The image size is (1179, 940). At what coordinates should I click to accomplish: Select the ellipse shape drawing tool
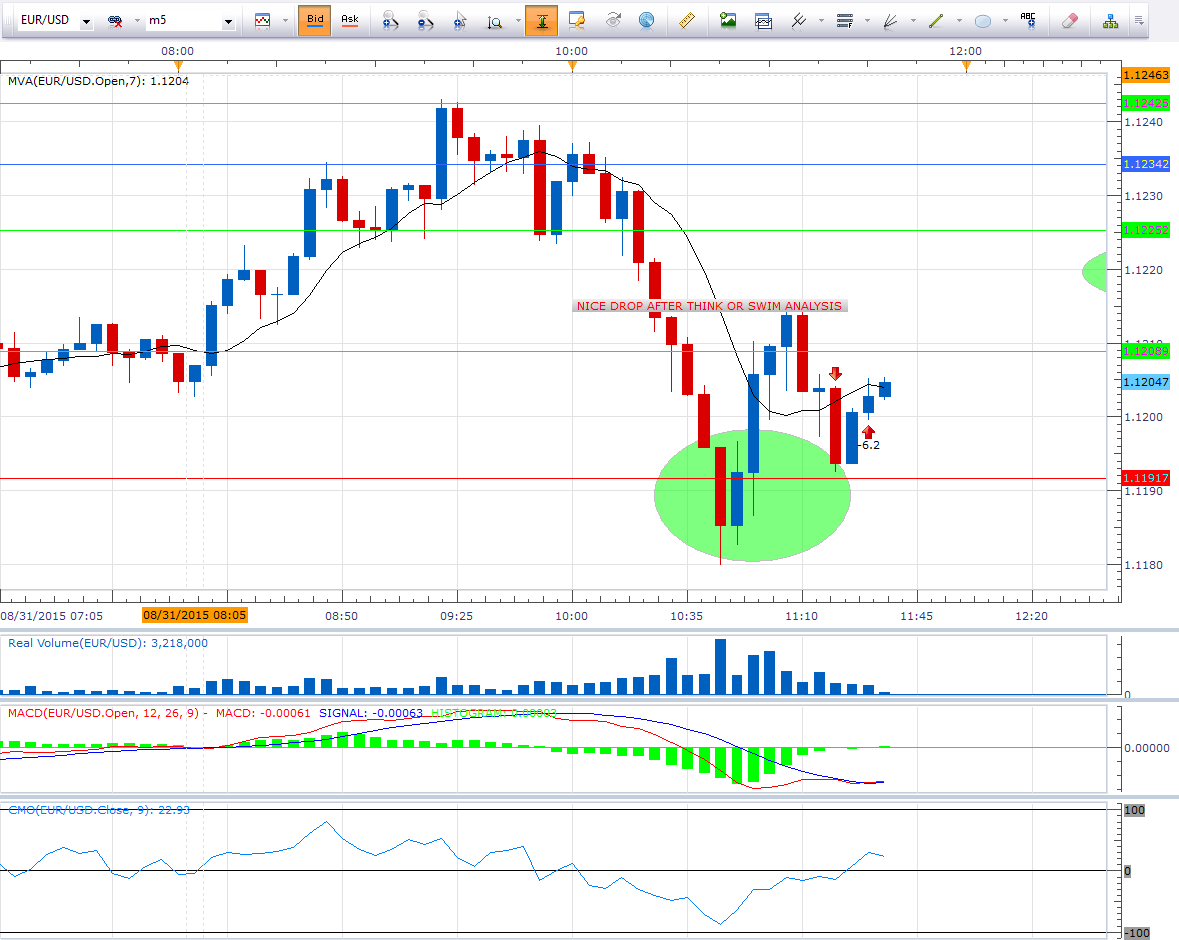click(x=983, y=20)
